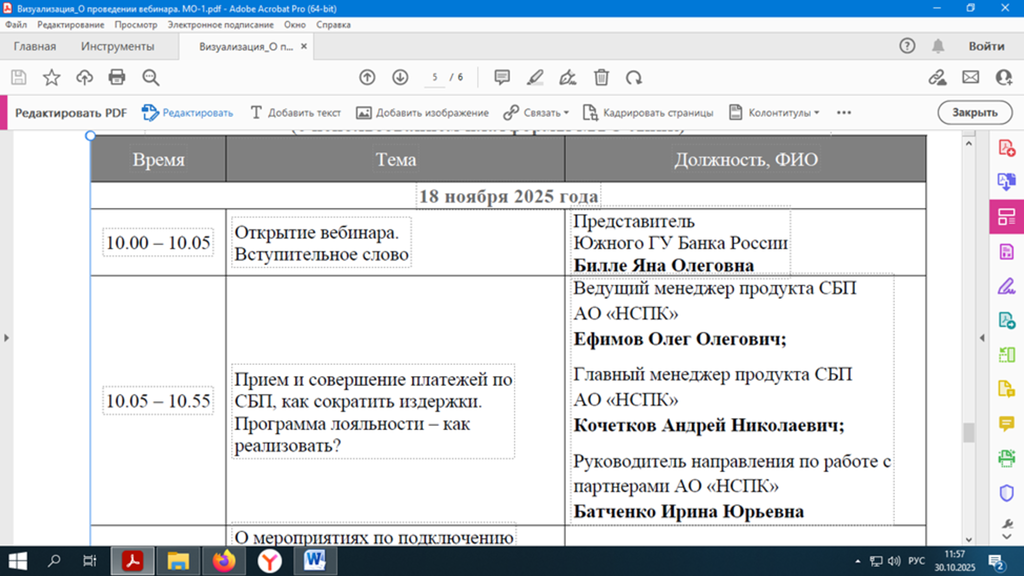This screenshot has height=576, width=1024.
Task: Open Fill & Sign tool in right sidebar
Action: 1007,287
